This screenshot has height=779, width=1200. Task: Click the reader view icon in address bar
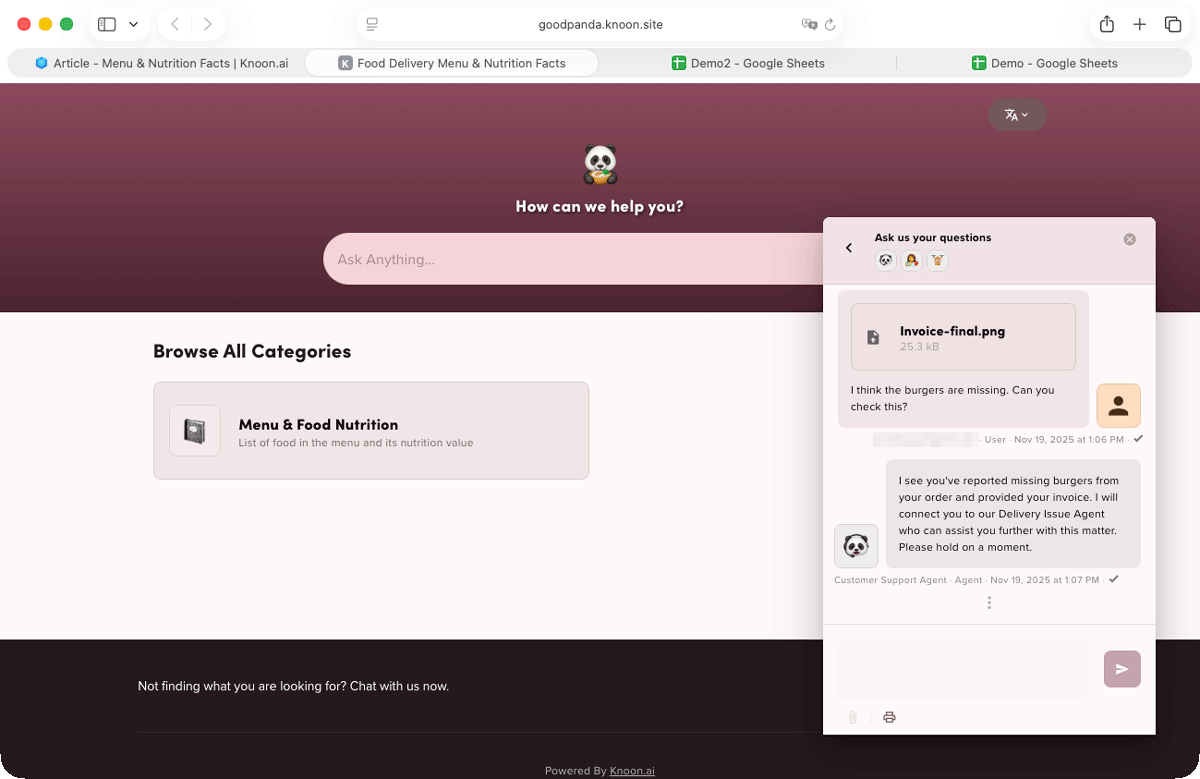[x=371, y=24]
